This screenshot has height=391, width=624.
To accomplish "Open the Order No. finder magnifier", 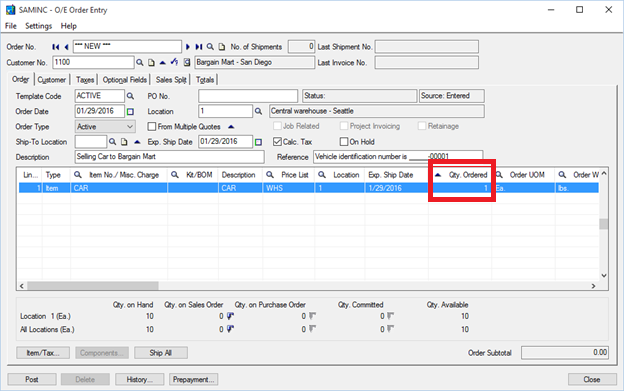I will [210, 47].
